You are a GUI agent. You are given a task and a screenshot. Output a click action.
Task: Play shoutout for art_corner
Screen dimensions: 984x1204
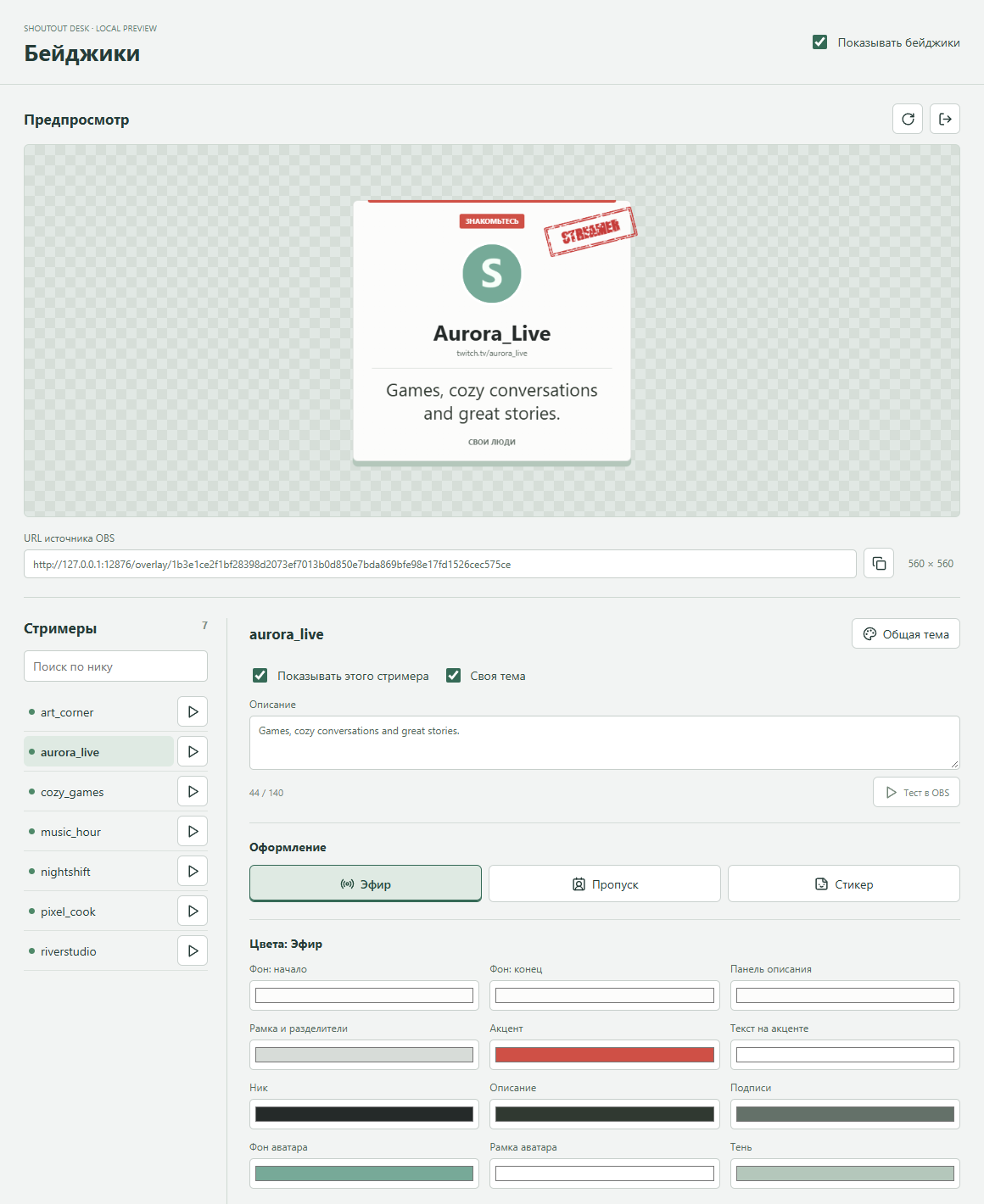coord(193,712)
